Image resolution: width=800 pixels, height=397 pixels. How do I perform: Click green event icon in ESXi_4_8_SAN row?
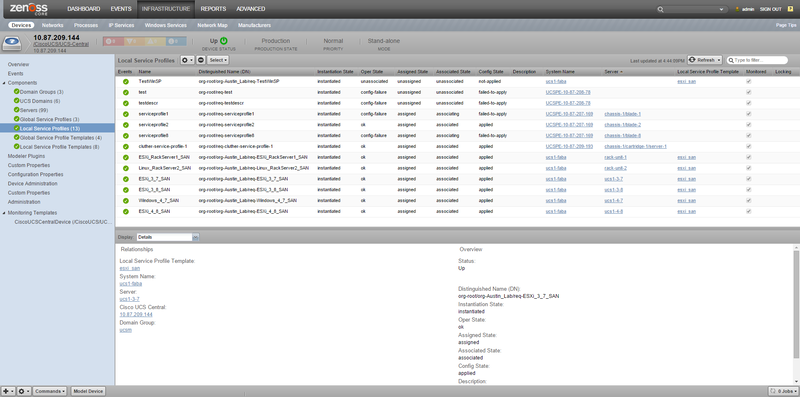click(126, 211)
